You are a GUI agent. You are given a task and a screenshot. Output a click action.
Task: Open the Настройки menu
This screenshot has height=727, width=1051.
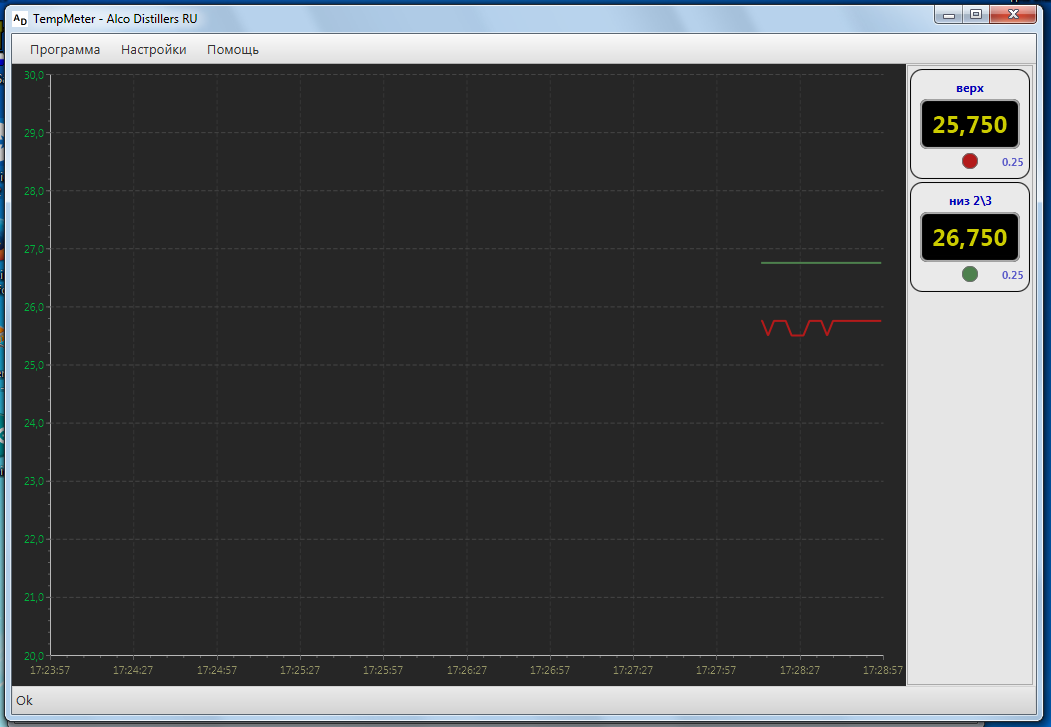point(153,49)
